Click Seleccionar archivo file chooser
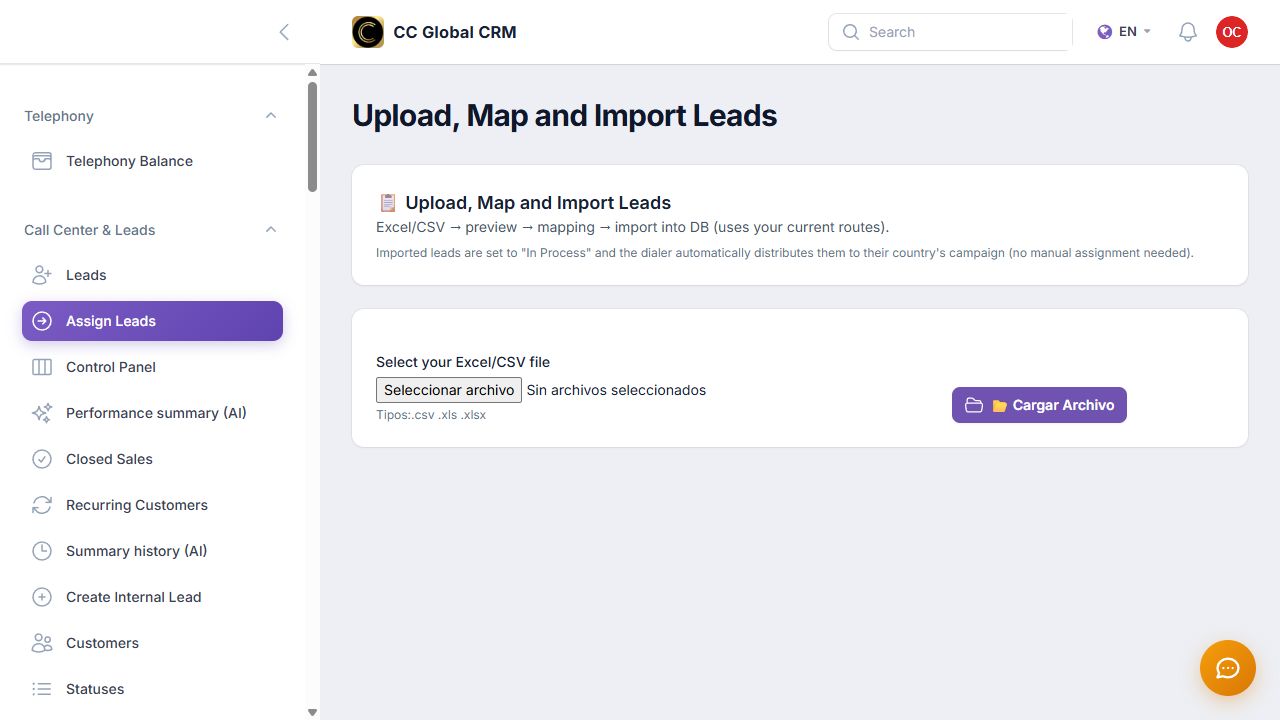This screenshot has width=1280, height=720. (x=449, y=390)
